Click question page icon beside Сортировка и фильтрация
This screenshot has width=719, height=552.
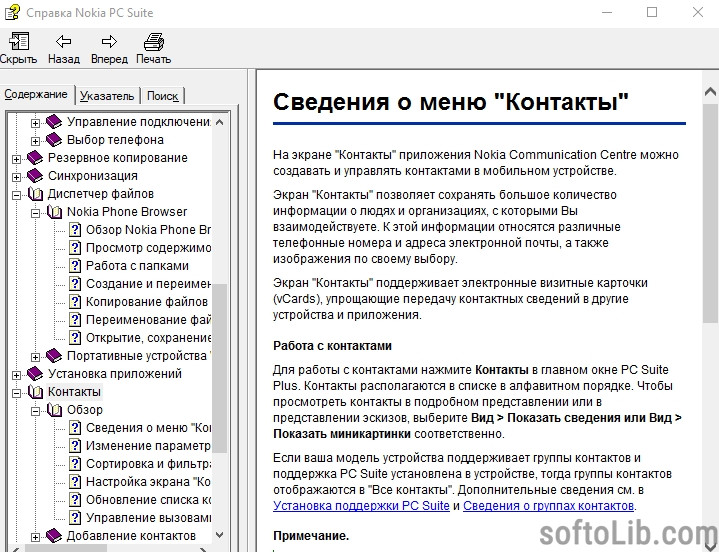pos(75,464)
